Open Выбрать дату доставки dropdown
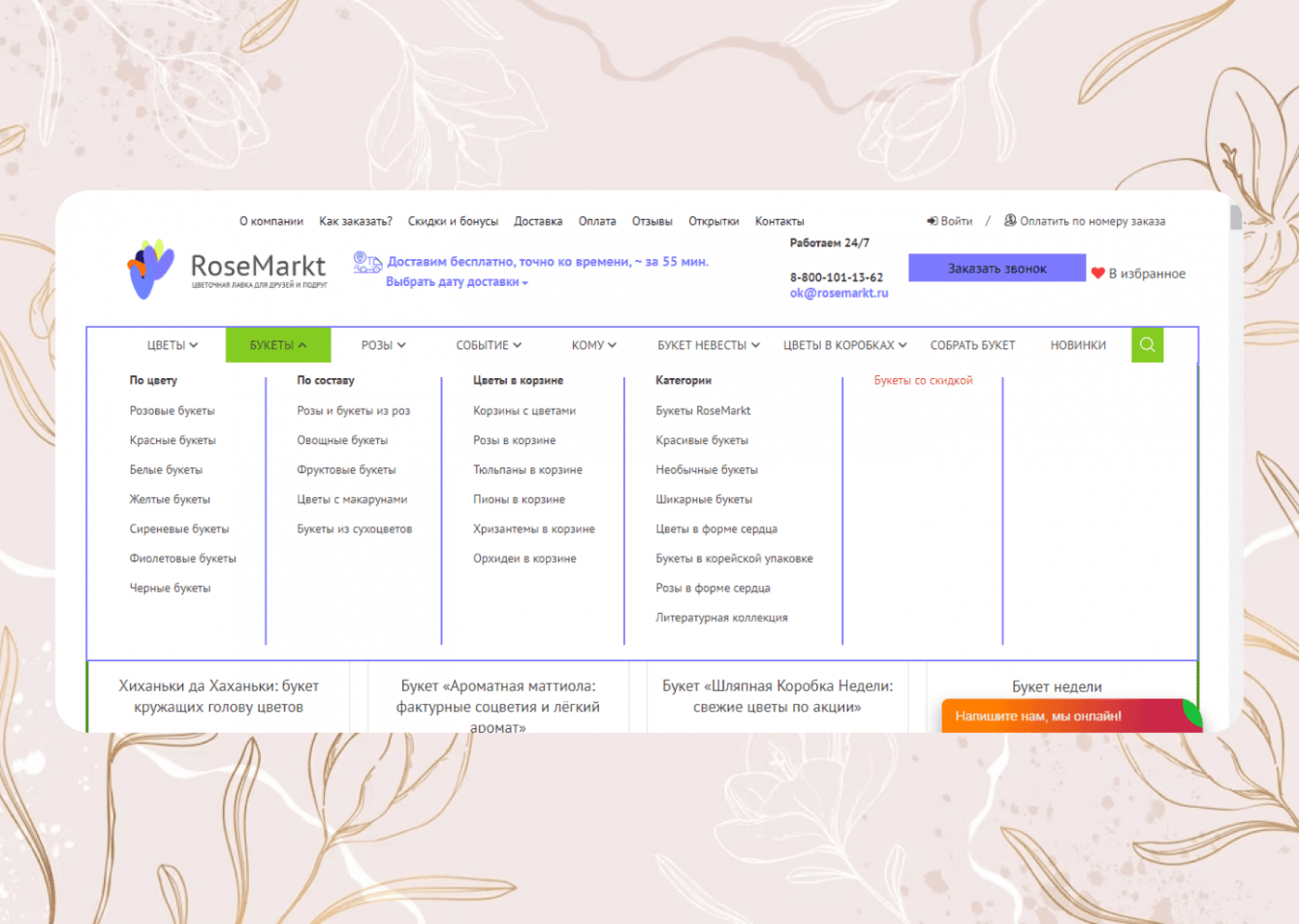The height and width of the screenshot is (924, 1299). click(458, 282)
